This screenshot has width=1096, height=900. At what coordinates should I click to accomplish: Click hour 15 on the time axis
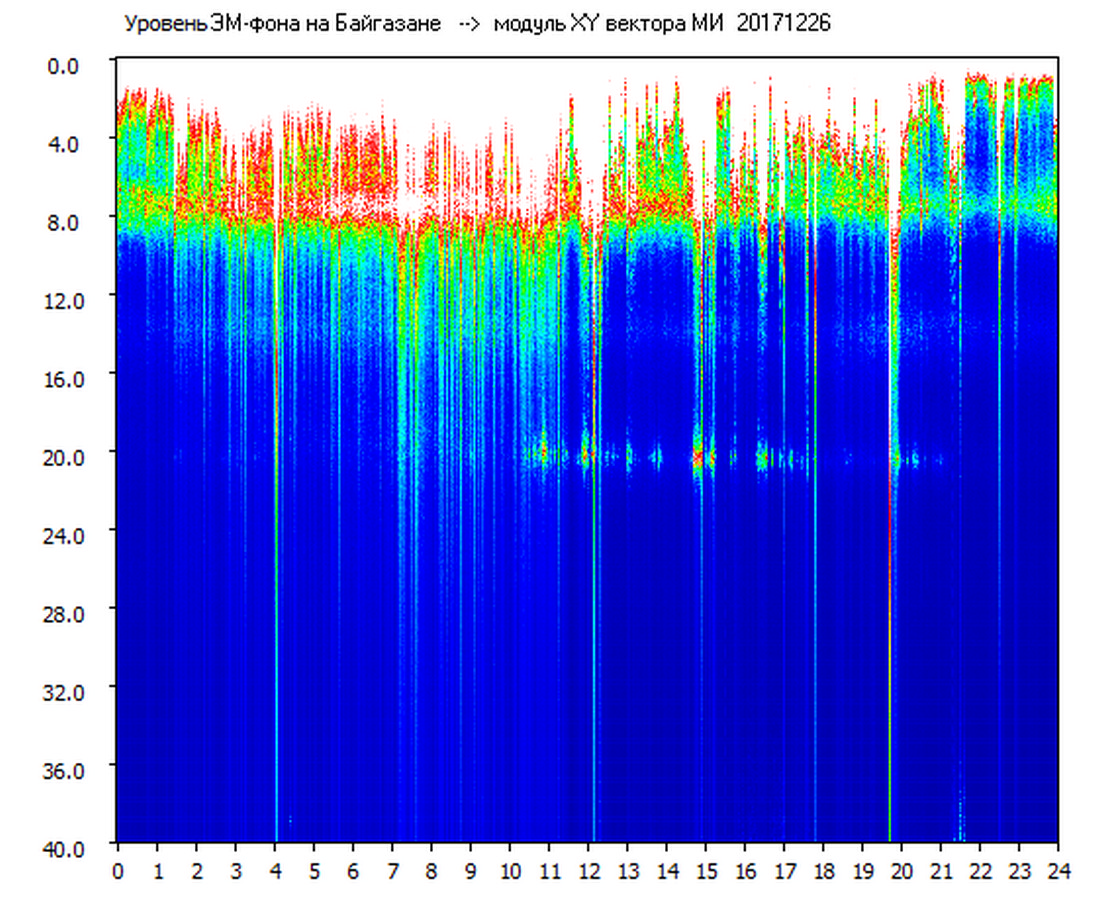click(706, 871)
